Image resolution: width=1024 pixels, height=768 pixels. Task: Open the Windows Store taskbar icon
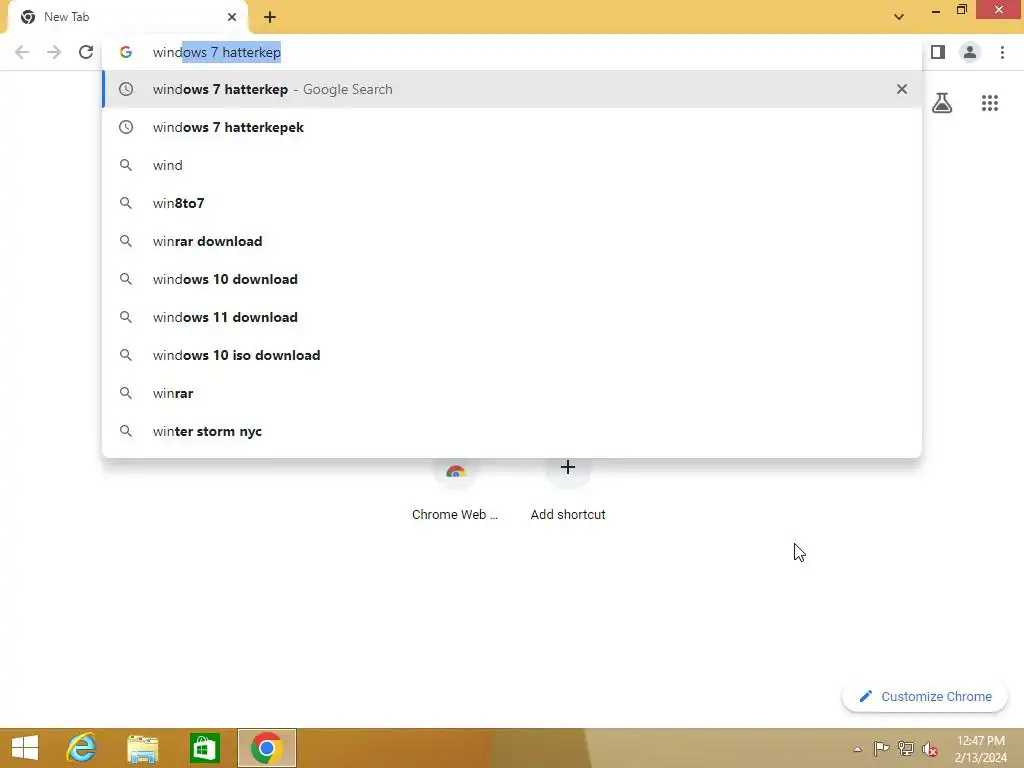tap(204, 748)
